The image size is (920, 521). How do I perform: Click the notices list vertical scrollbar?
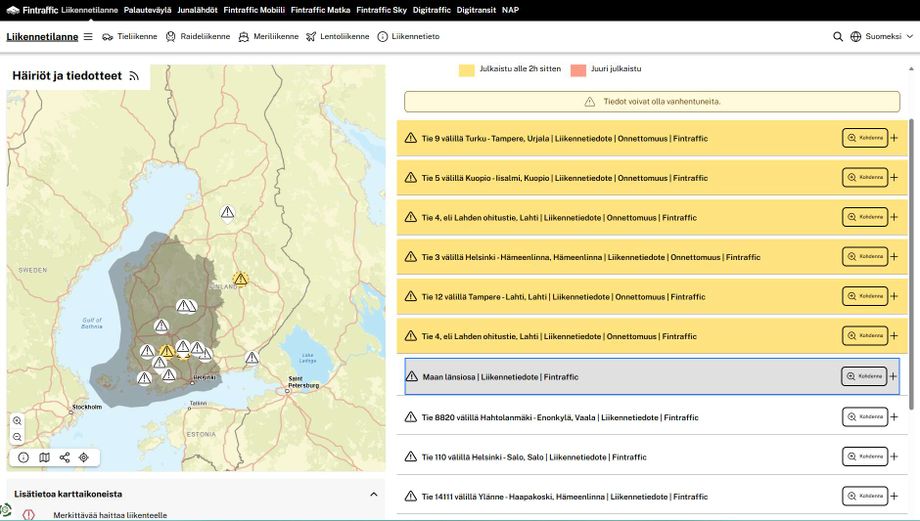point(911,260)
